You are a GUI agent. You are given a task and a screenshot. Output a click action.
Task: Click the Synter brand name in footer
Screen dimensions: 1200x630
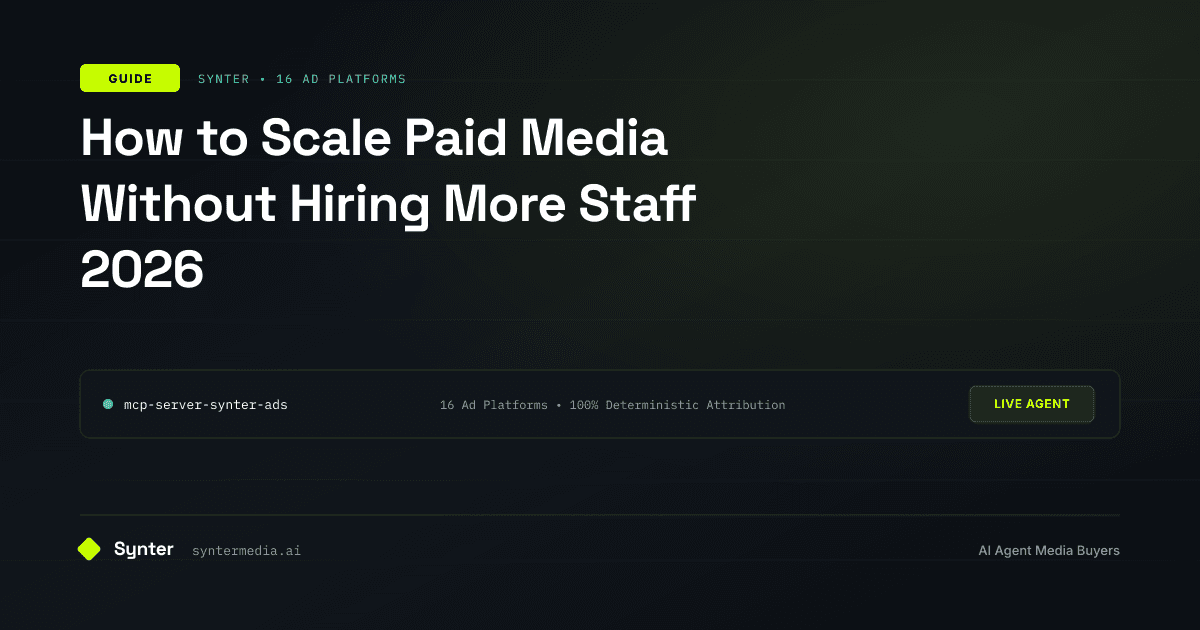click(x=144, y=549)
